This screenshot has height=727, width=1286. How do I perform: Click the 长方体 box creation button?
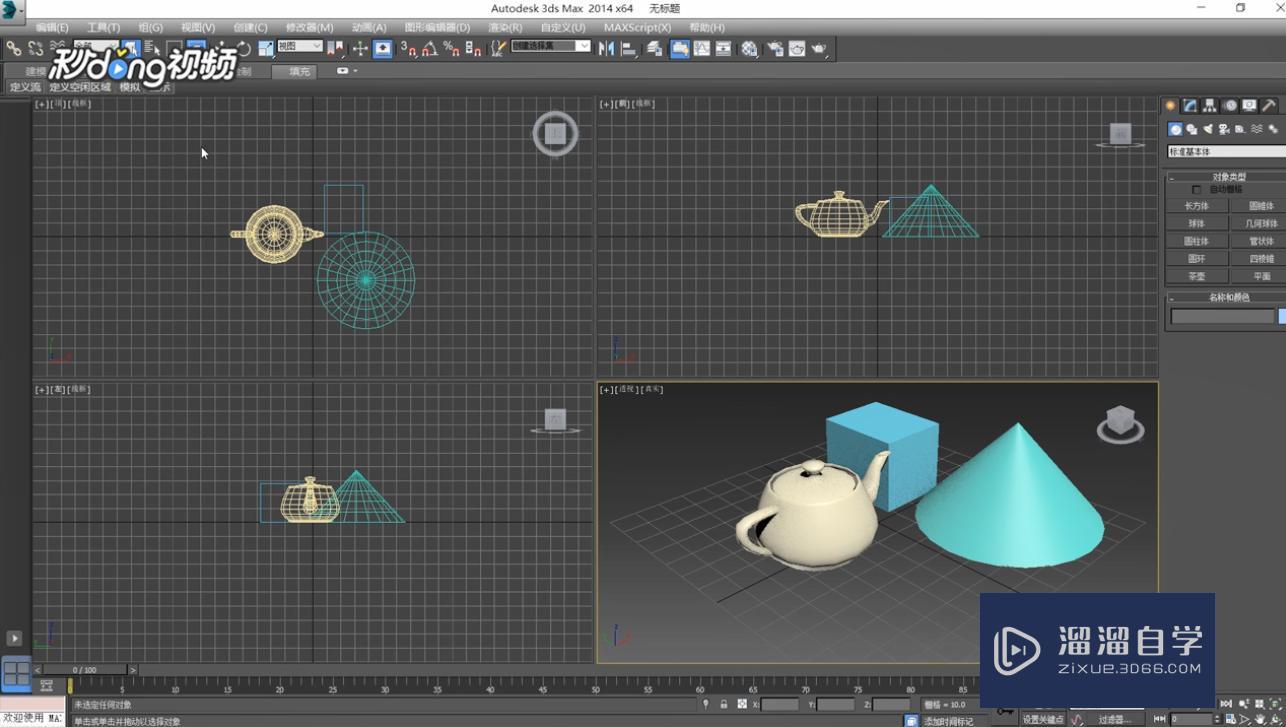point(1196,206)
